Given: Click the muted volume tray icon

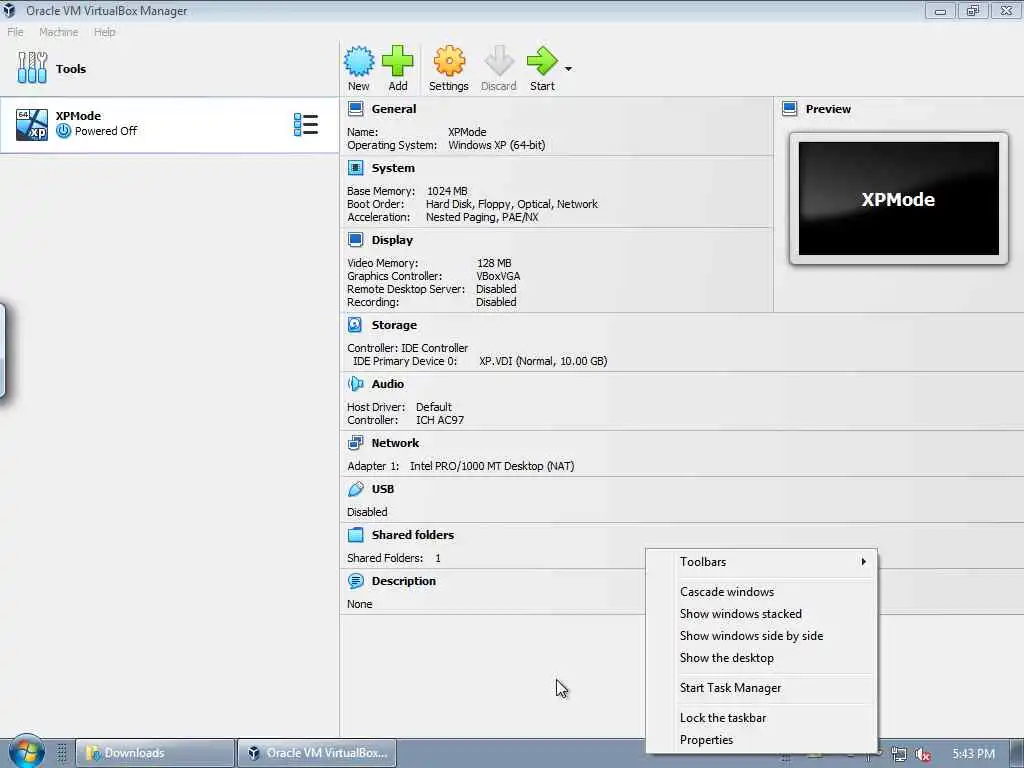Looking at the screenshot, I should (922, 754).
